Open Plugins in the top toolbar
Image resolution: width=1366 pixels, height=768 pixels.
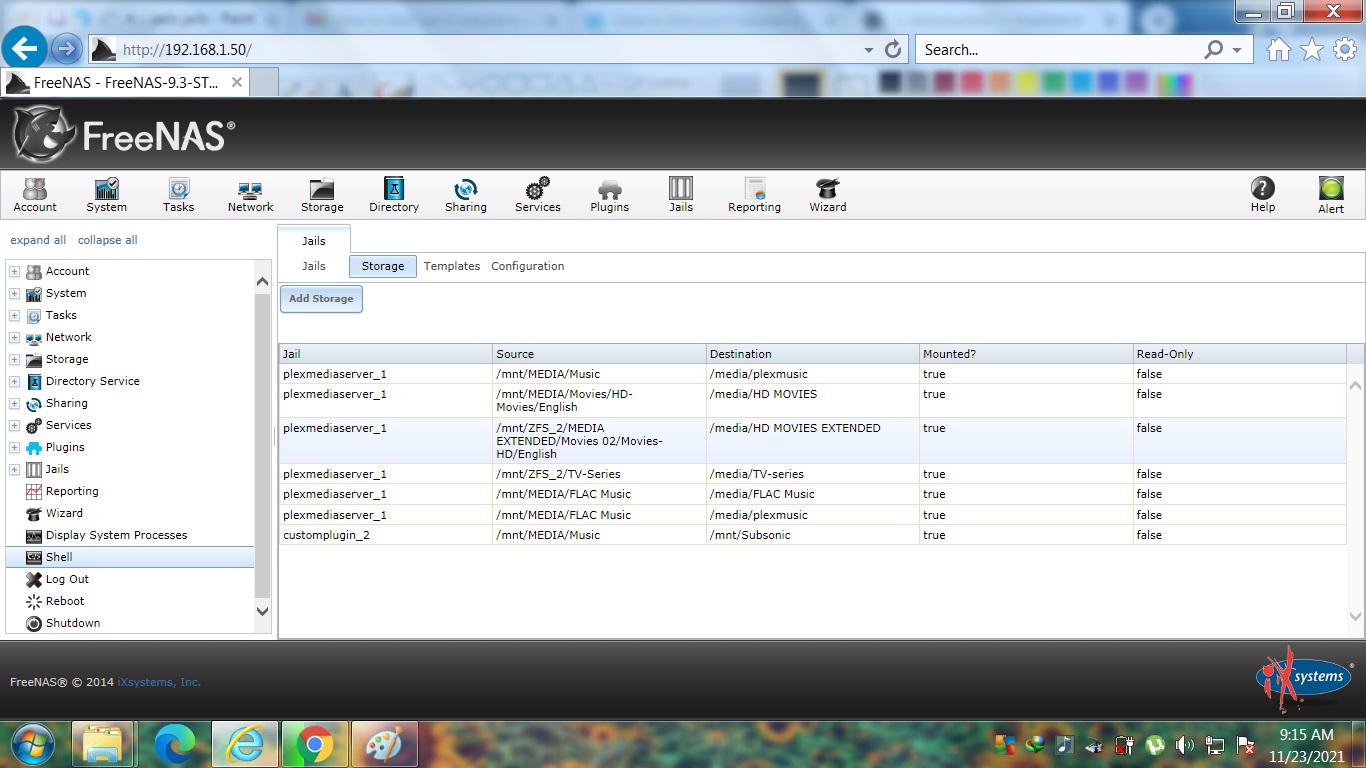[609, 195]
